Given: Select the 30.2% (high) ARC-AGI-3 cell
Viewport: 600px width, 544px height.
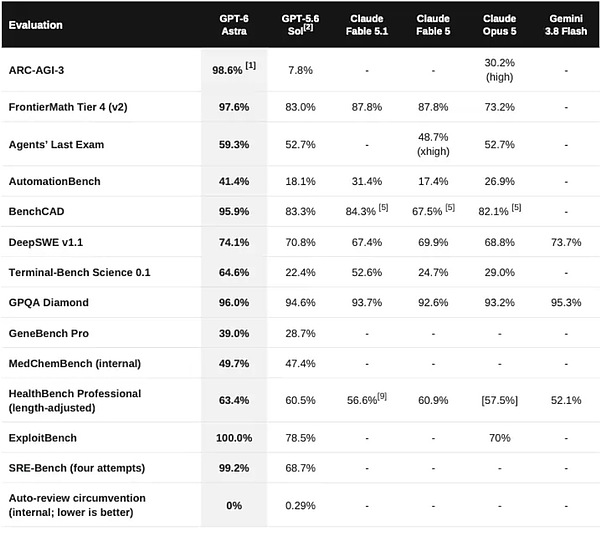Looking at the screenshot, I should [499, 70].
